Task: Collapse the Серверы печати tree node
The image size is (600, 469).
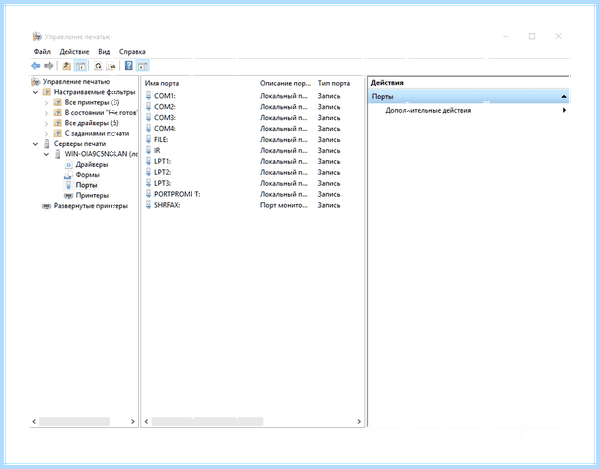Action: coord(35,144)
